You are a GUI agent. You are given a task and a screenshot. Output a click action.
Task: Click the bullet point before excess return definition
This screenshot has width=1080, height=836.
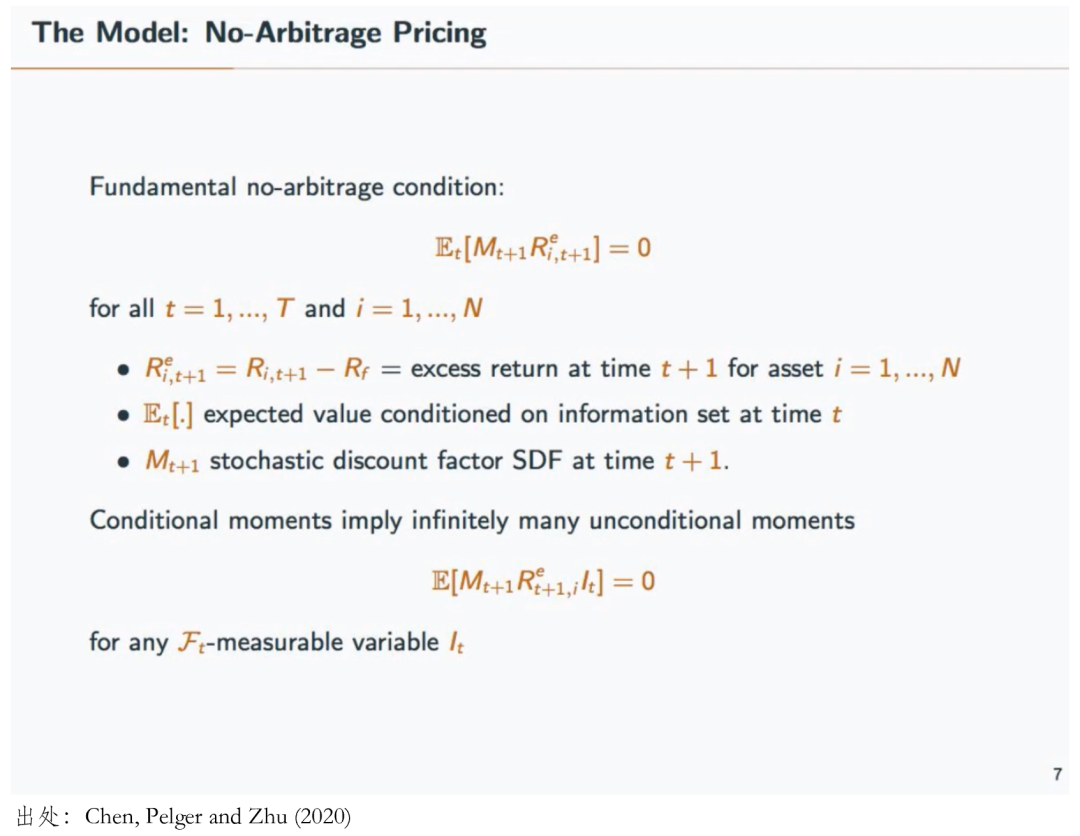pyautogui.click(x=123, y=370)
